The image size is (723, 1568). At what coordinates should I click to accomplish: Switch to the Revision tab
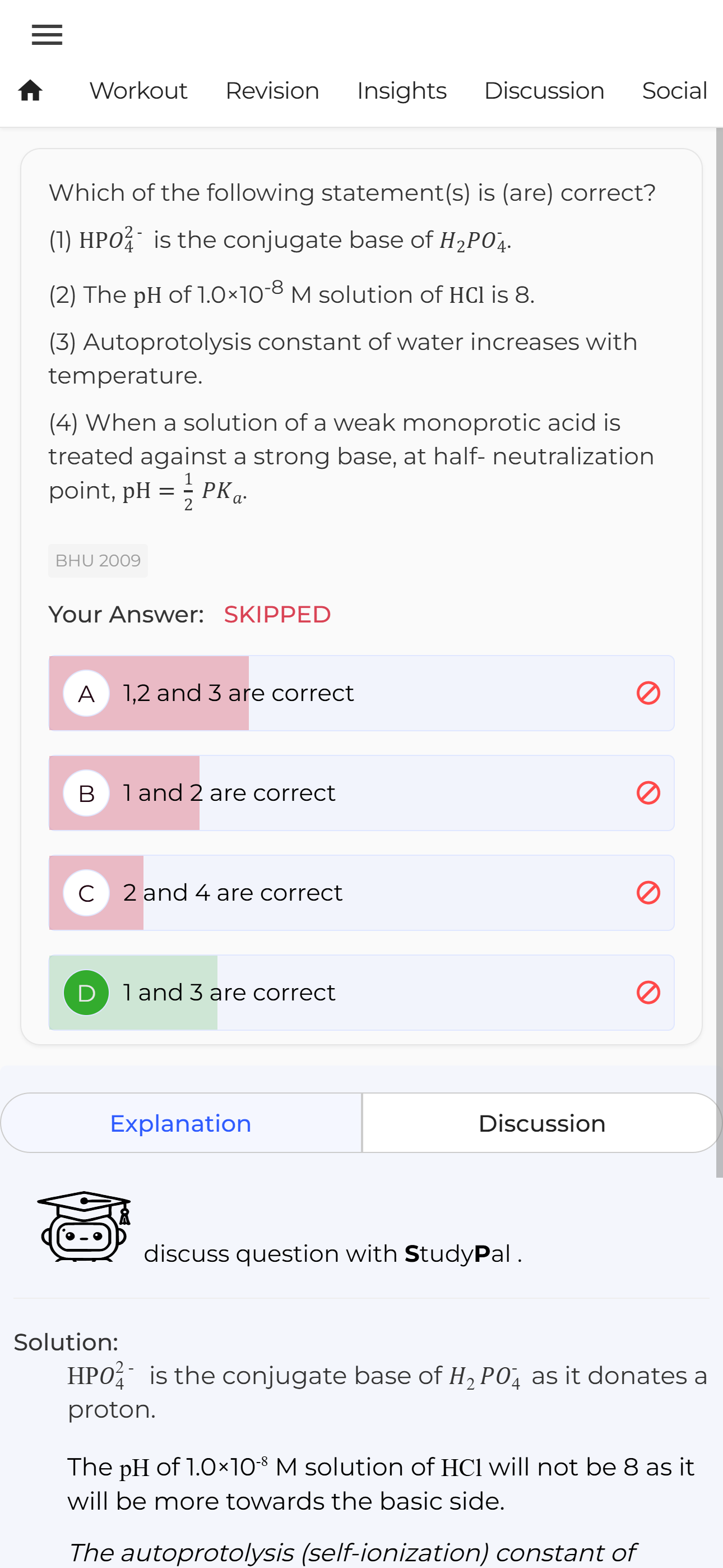(272, 91)
